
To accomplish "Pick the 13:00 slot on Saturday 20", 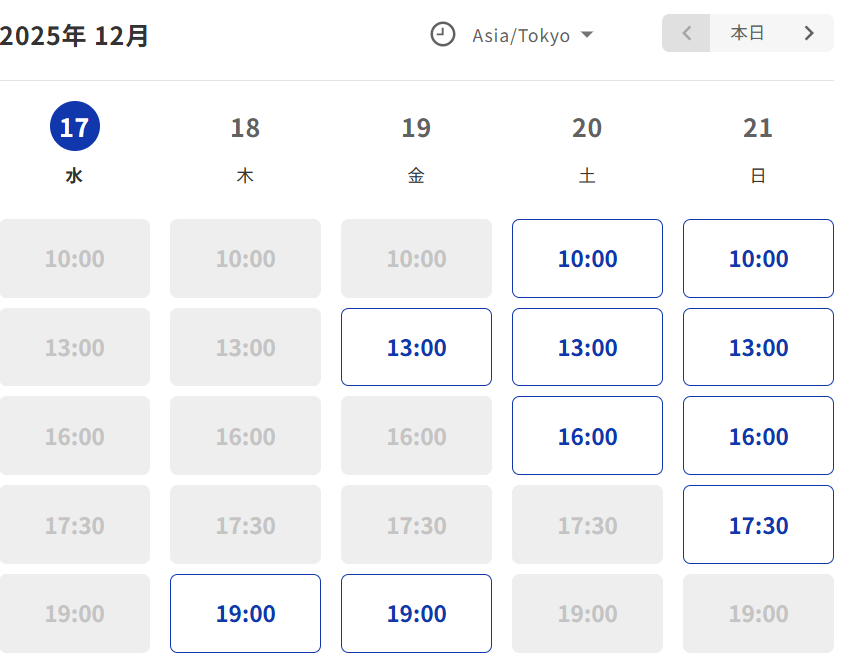I will tap(587, 348).
